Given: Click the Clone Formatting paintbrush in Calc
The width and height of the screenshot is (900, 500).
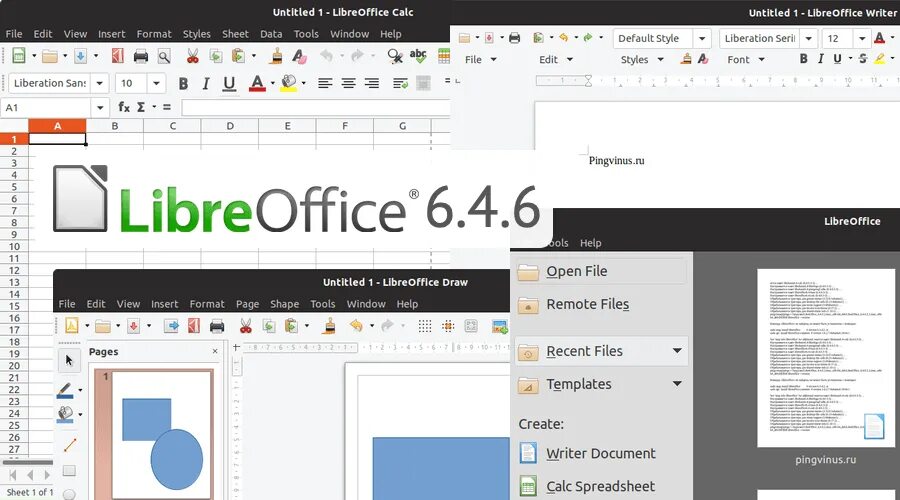Looking at the screenshot, I should tap(277, 56).
